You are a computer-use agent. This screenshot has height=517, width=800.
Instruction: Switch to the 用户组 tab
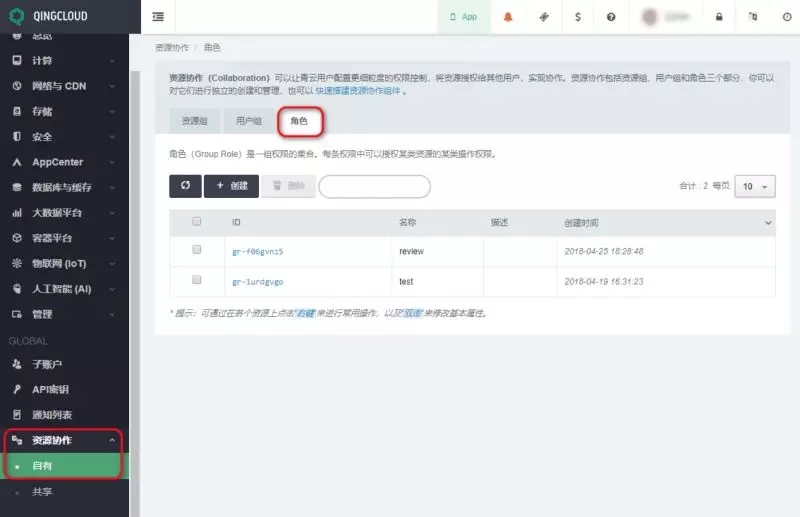click(x=248, y=121)
